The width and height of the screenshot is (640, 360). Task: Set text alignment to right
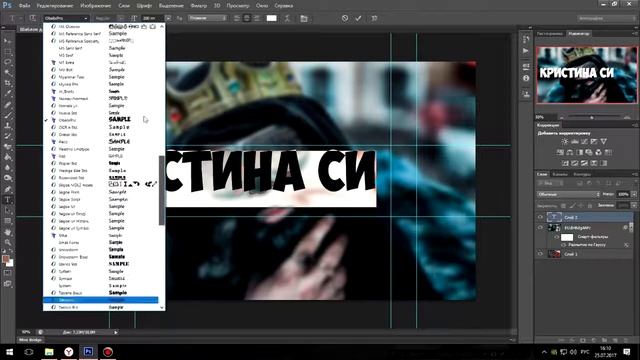tap(257, 18)
